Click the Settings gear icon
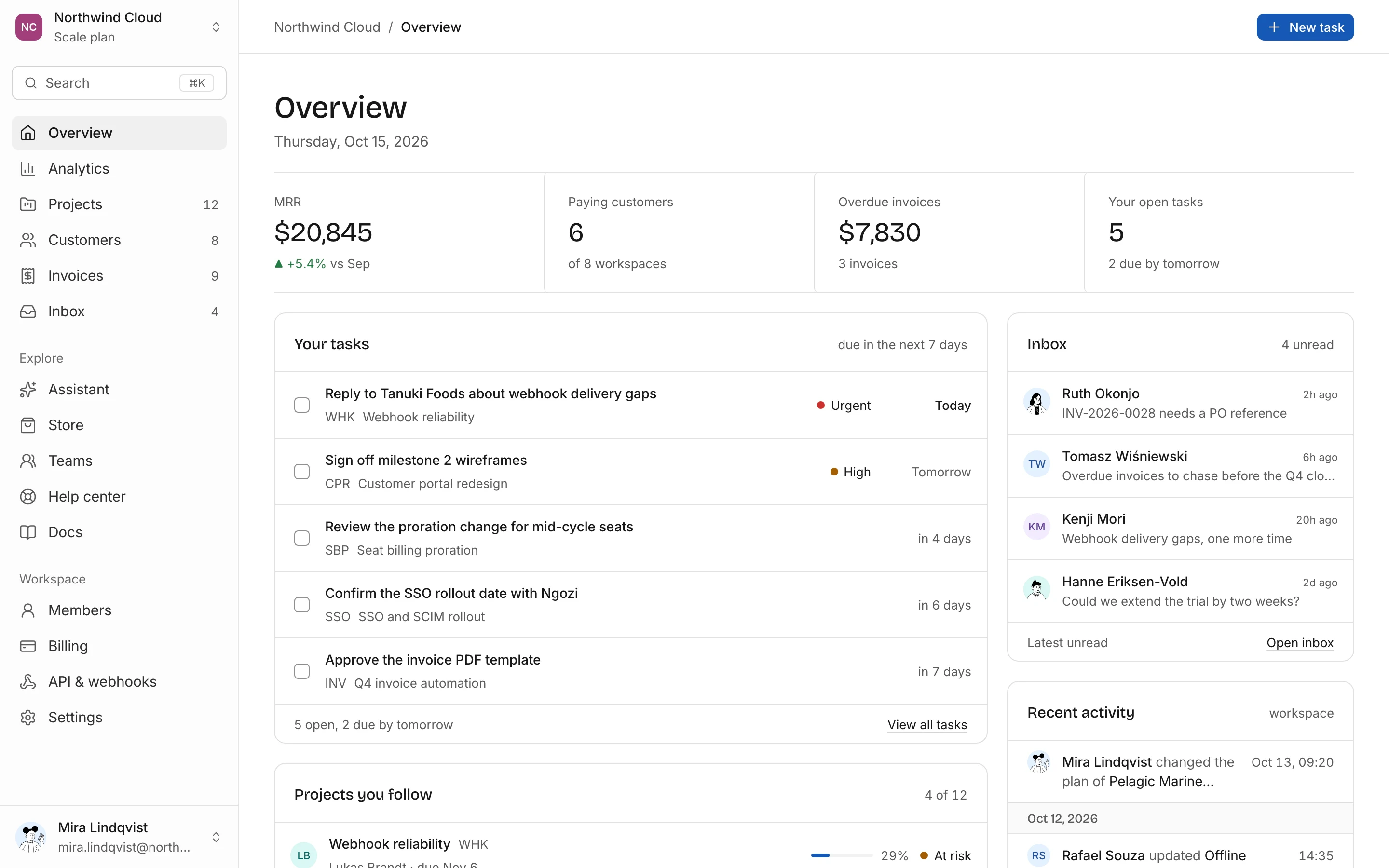 (27, 717)
